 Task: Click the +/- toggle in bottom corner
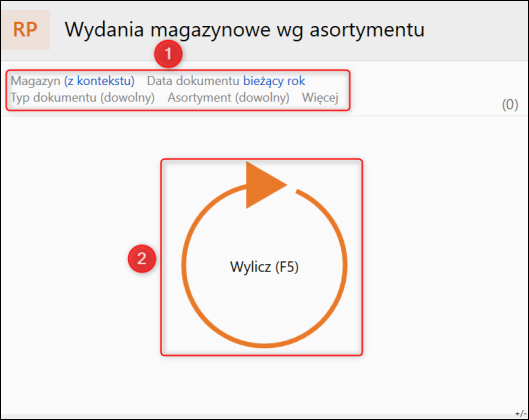[x=521, y=413]
